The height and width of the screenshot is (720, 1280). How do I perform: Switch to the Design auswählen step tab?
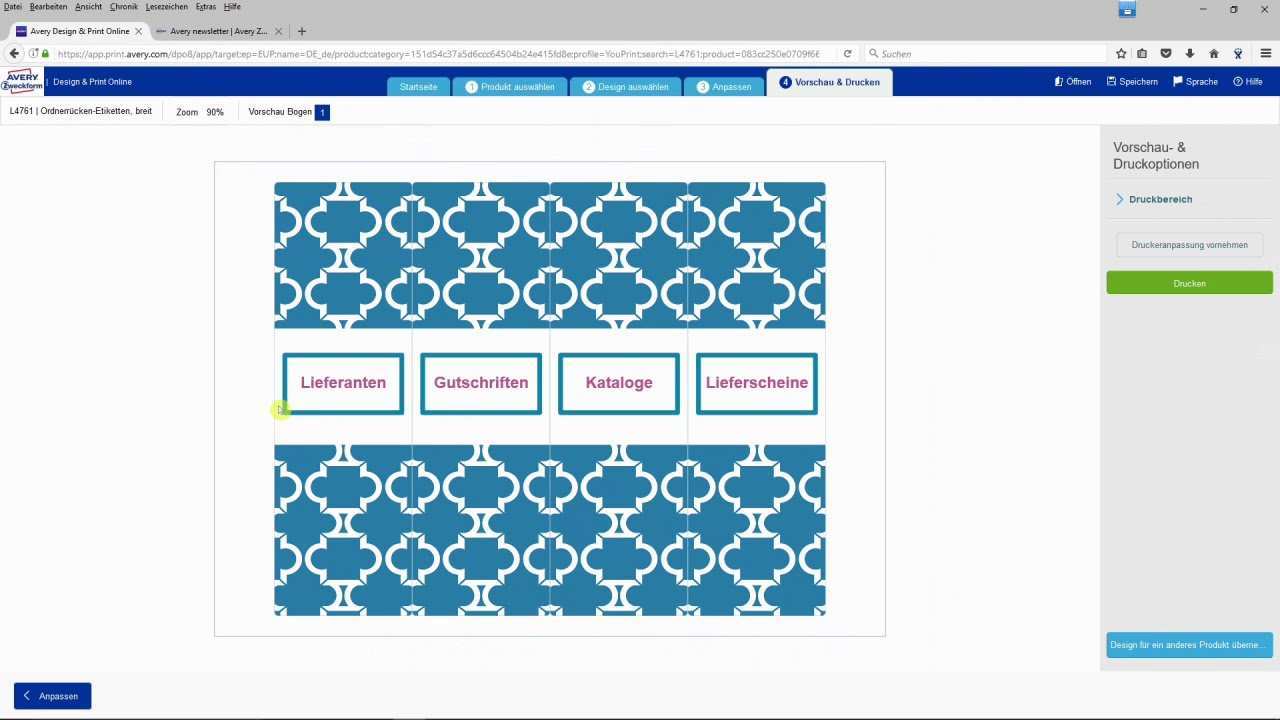coord(625,87)
